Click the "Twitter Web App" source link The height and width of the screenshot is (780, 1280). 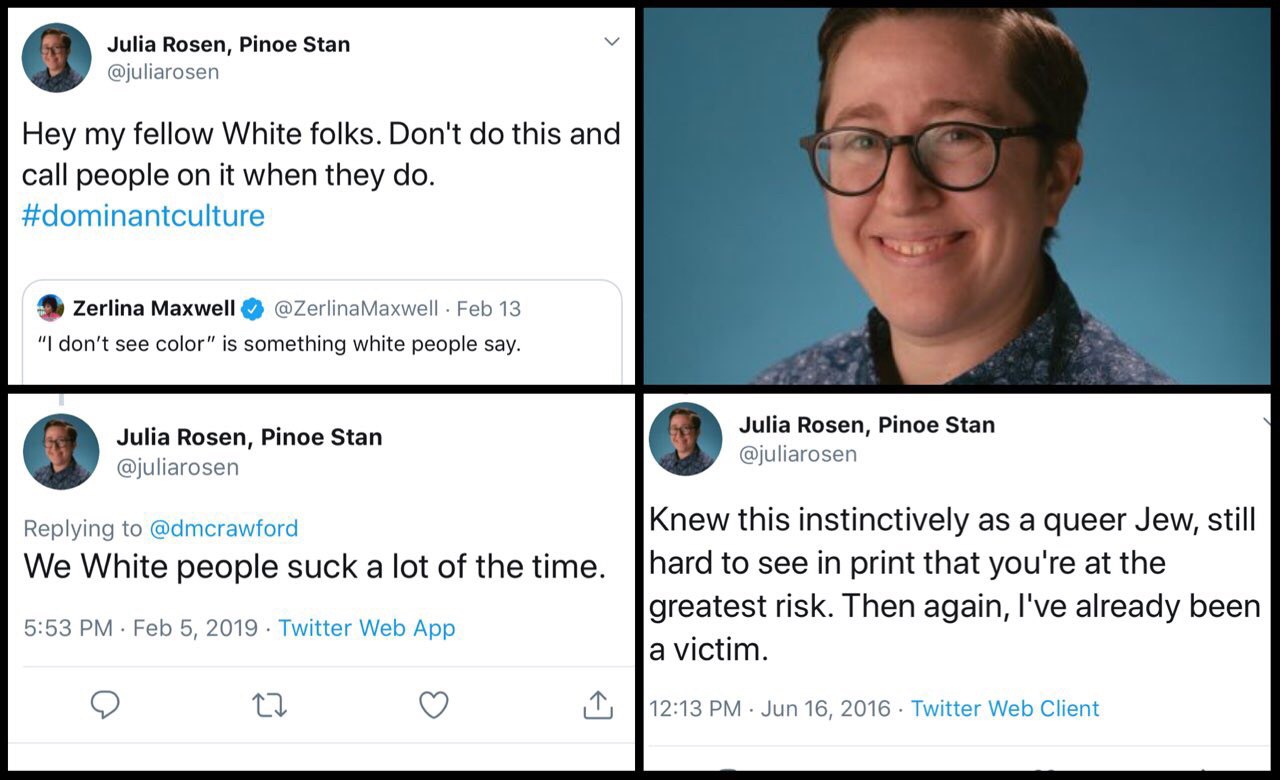(x=366, y=628)
